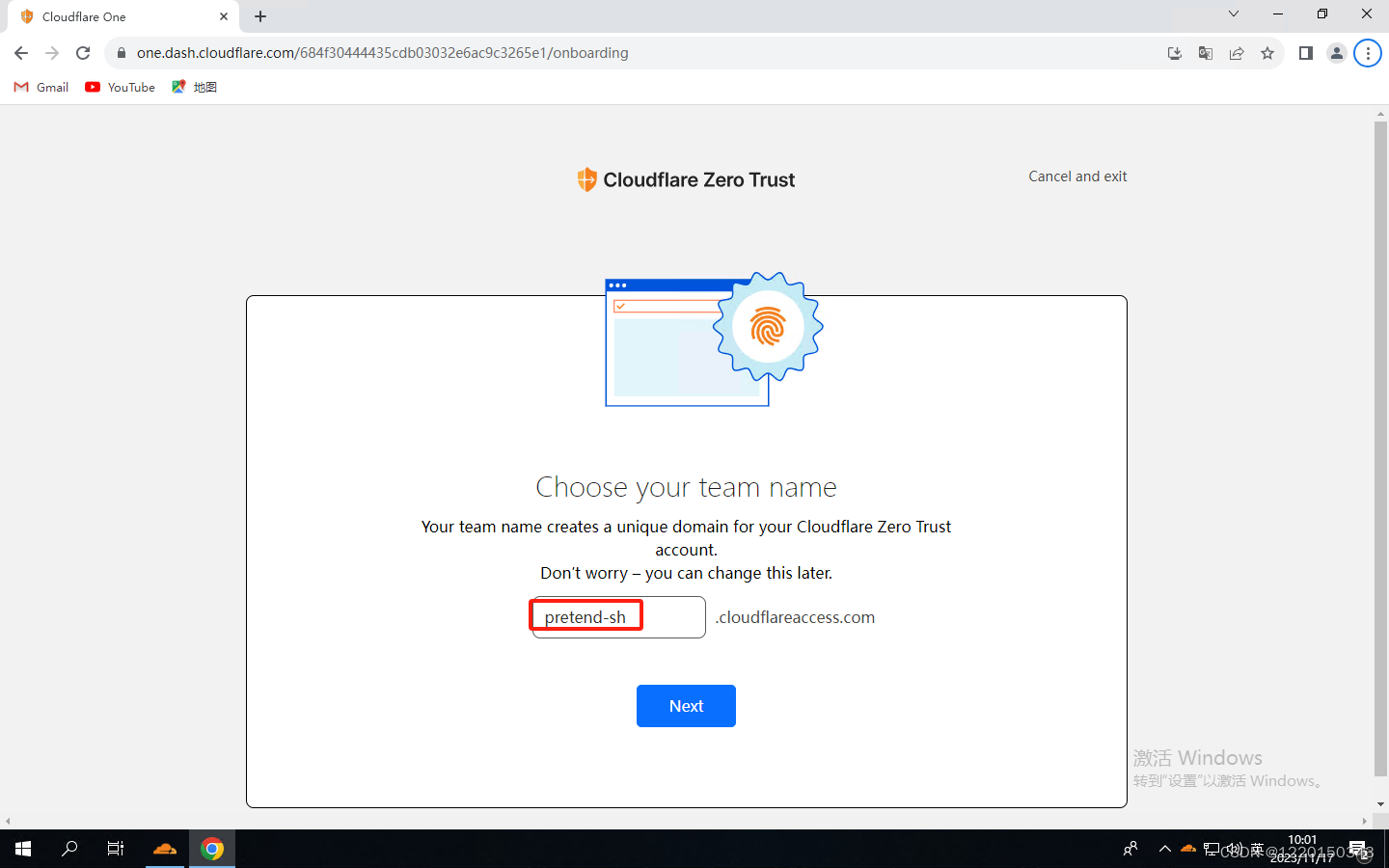This screenshot has height=868, width=1389.
Task: Click Chrome icon in taskbar
Action: [212, 849]
